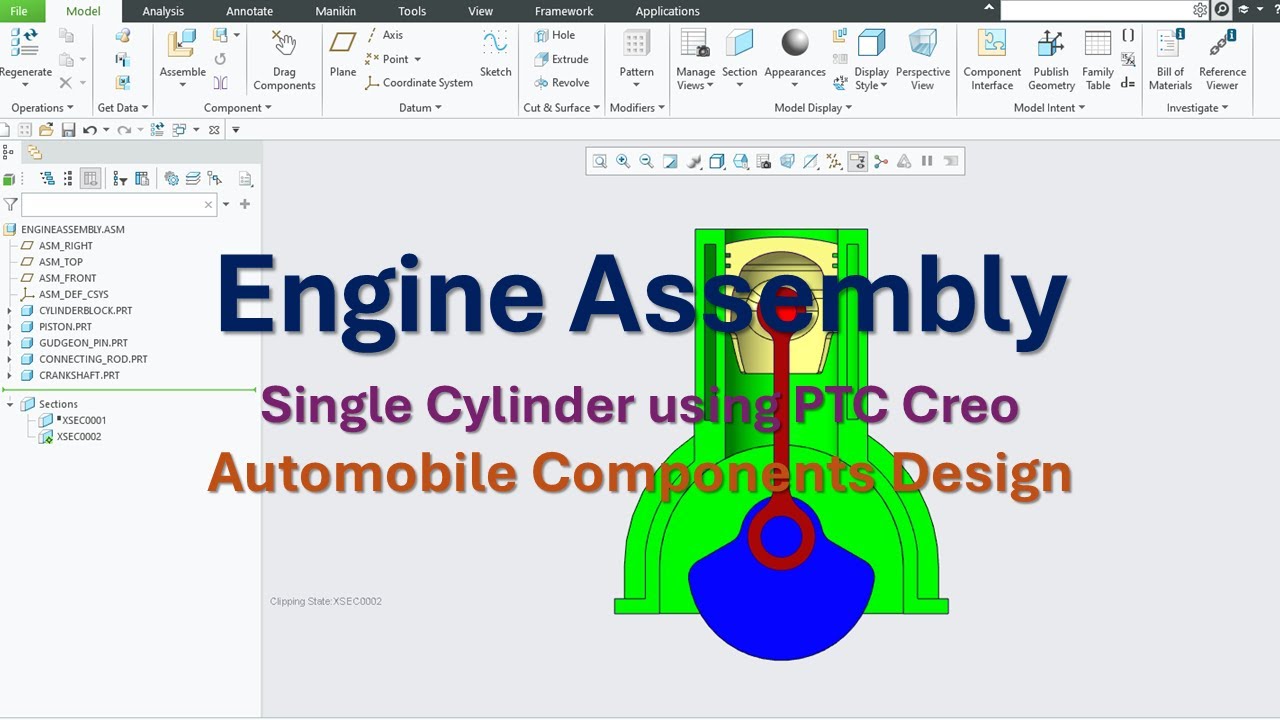Image resolution: width=1280 pixels, height=720 pixels.
Task: Select cross-section XSEC0002
Action: tap(79, 436)
